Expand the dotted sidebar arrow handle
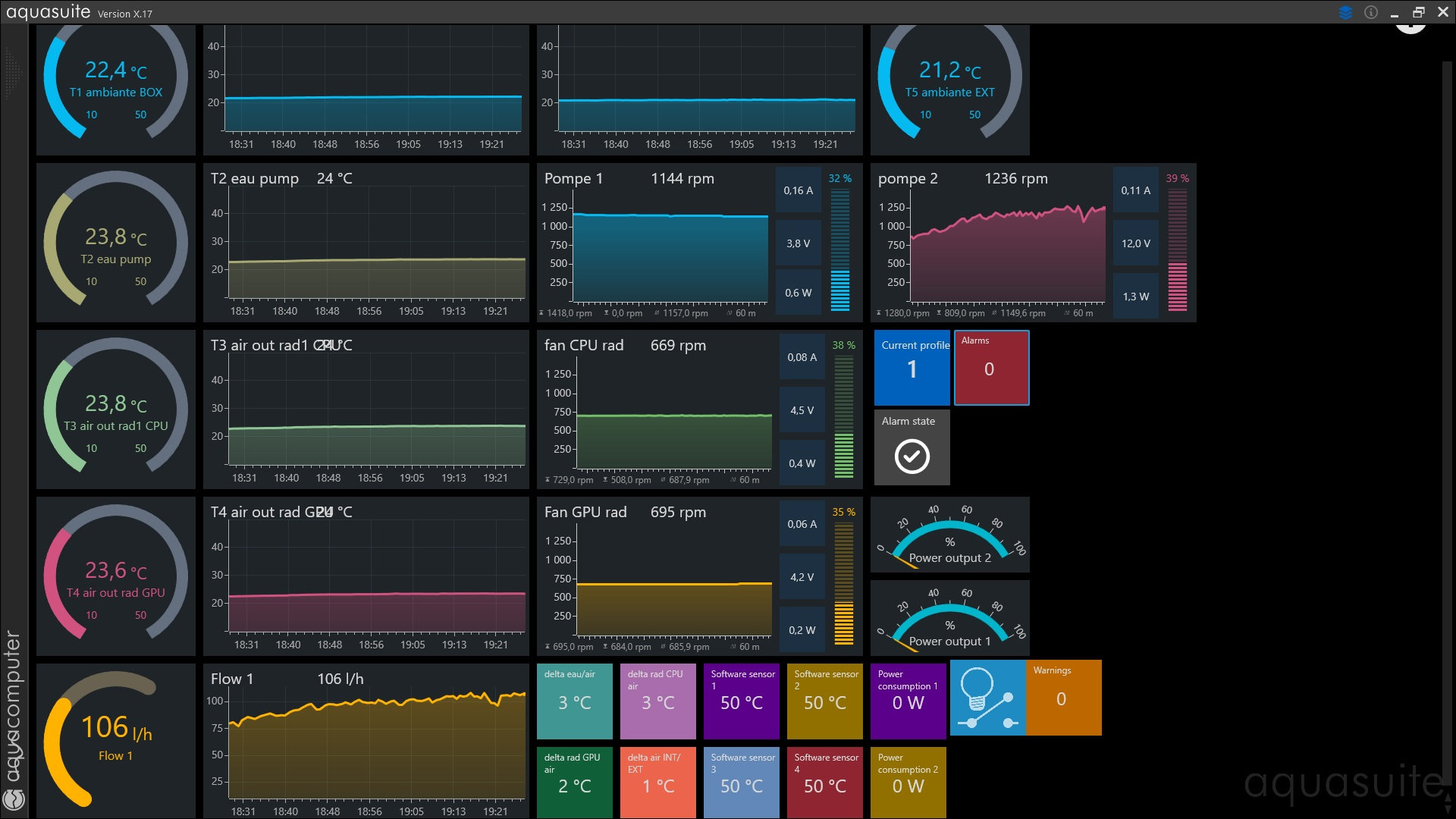Viewport: 1456px width, 819px height. (x=13, y=74)
